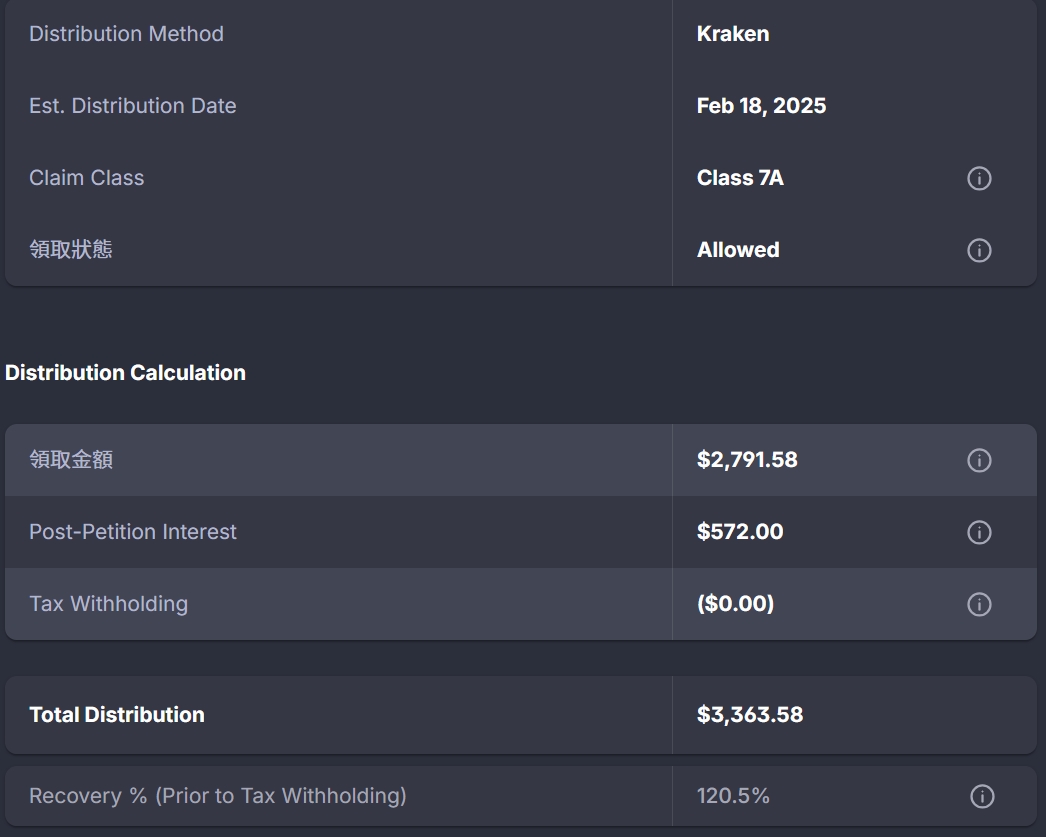This screenshot has width=1046, height=837.
Task: Select the $572.00 interest amount
Action: pyautogui.click(x=740, y=532)
